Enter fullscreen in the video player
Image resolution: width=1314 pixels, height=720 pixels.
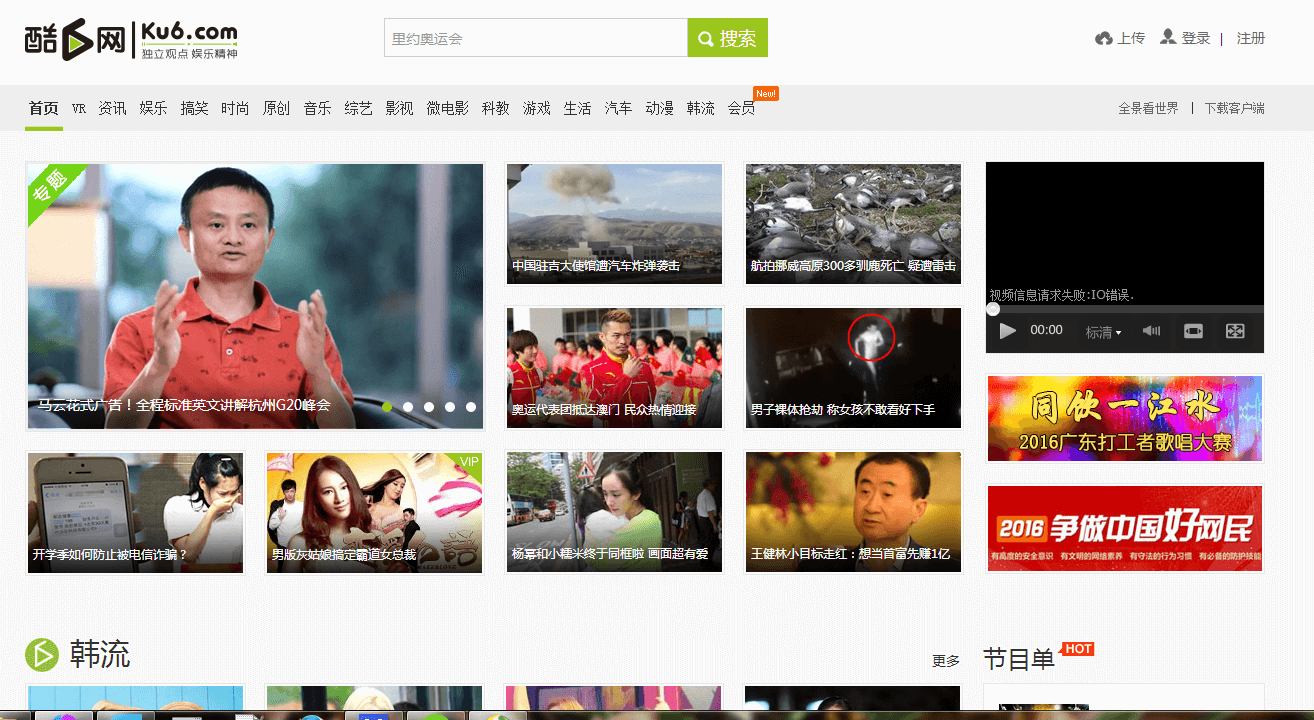1235,331
